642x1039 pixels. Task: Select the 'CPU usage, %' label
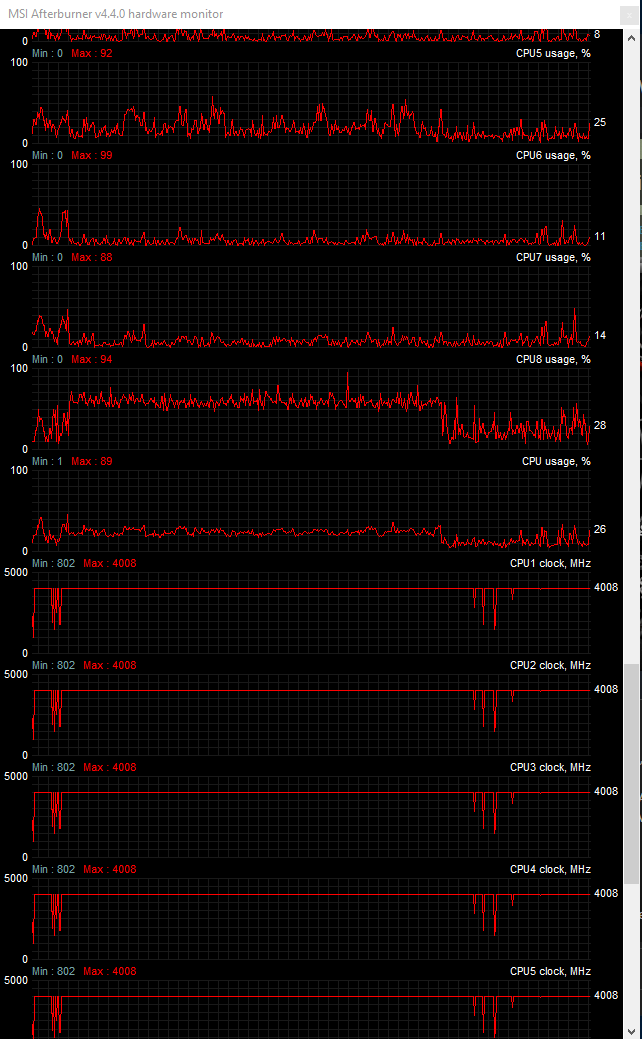[557, 462]
